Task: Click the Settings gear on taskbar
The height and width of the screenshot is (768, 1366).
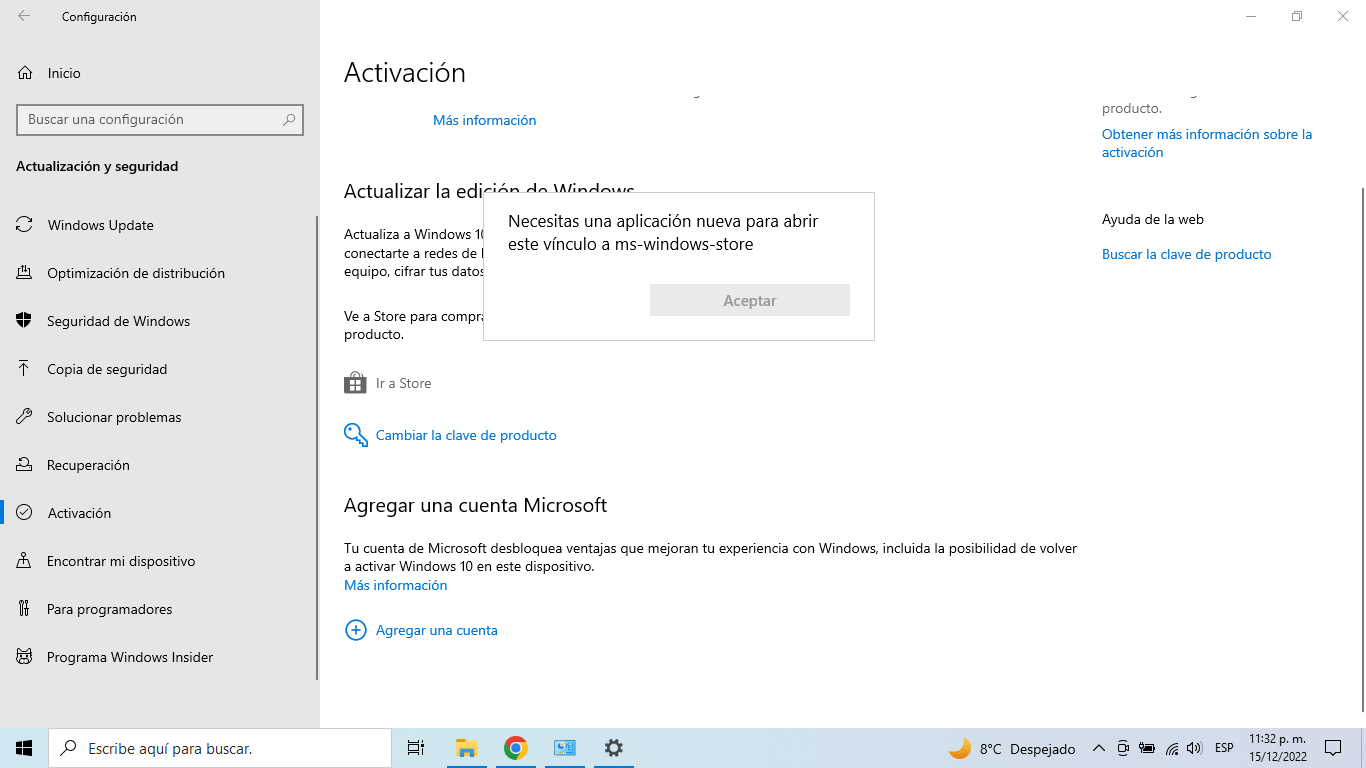Action: pos(614,748)
